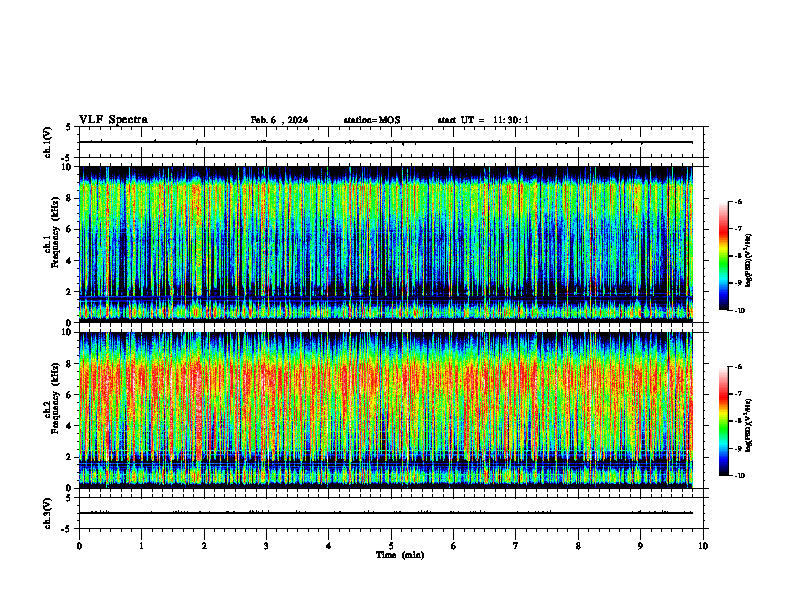Click ch.1 frequency tick label "8"

(70, 198)
